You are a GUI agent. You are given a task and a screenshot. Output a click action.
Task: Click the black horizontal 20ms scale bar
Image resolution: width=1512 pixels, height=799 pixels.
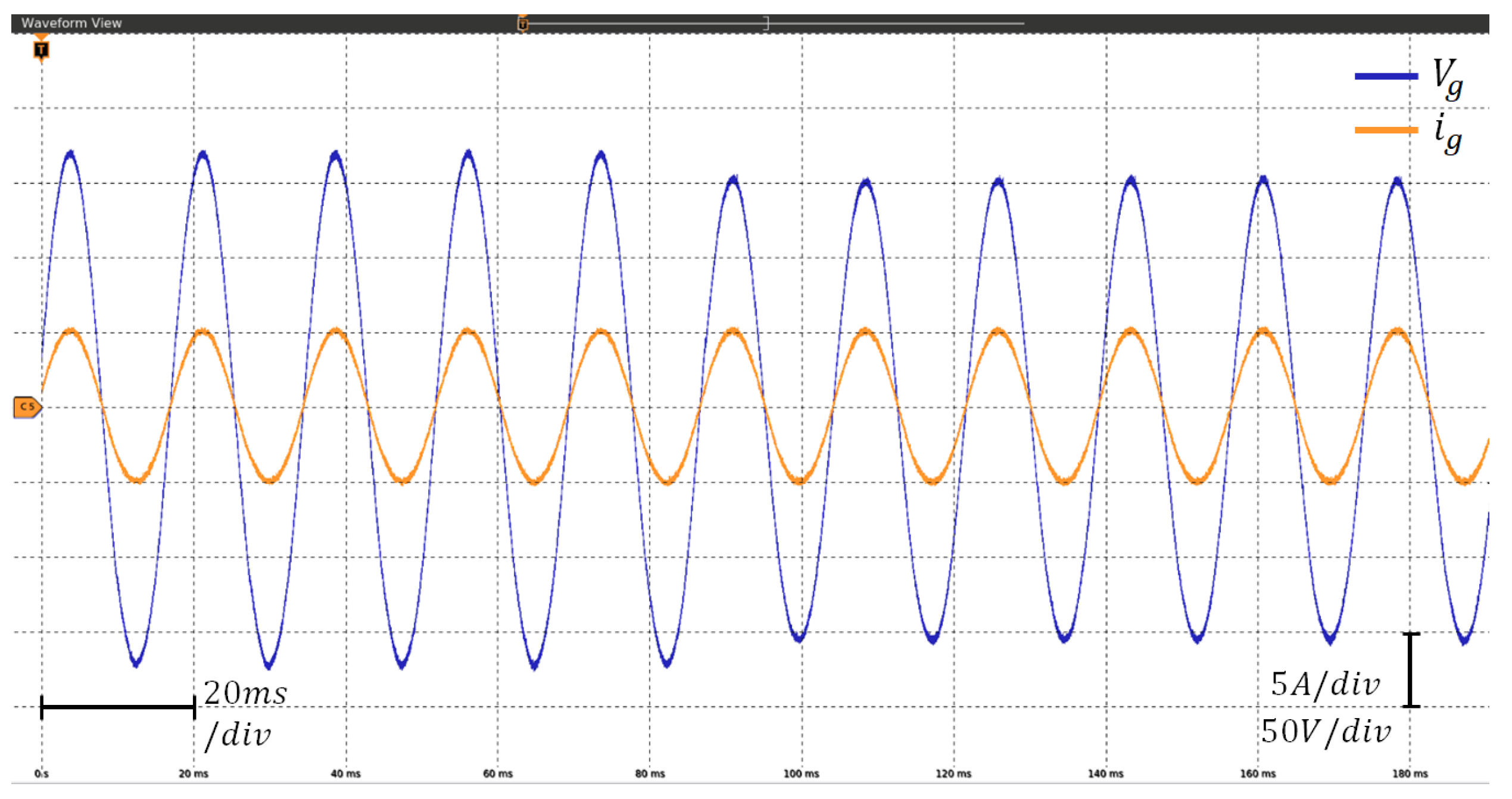118,707
